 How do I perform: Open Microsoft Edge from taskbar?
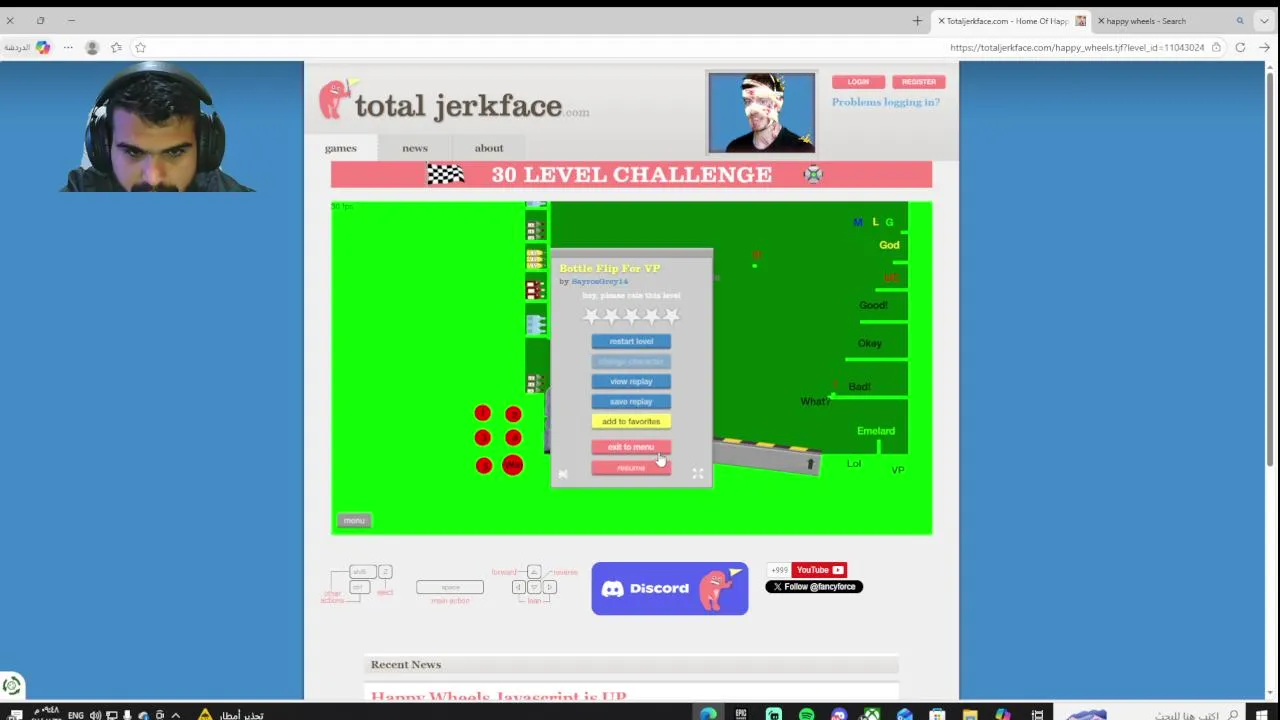708,714
